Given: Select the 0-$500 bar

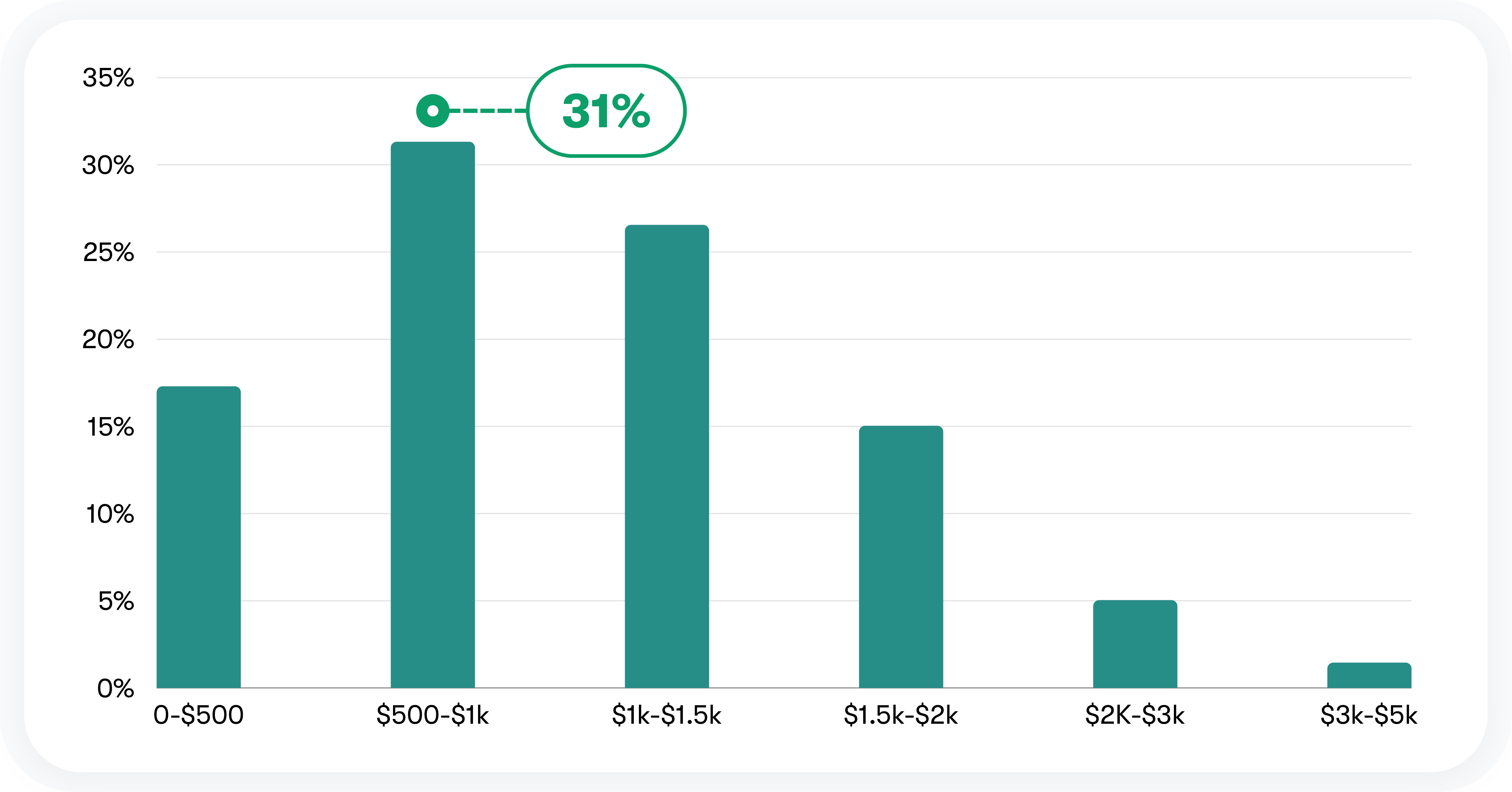Looking at the screenshot, I should click(x=199, y=536).
